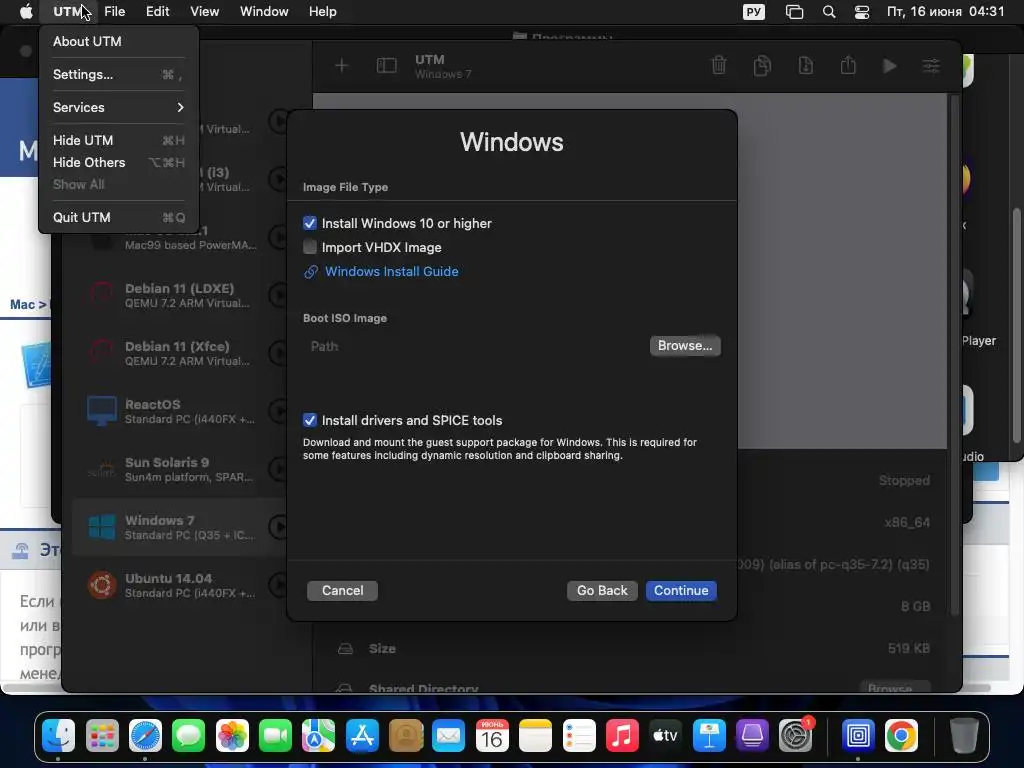This screenshot has width=1024, height=768.
Task: Open UTM Settings from the menu
Action: [x=118, y=74]
